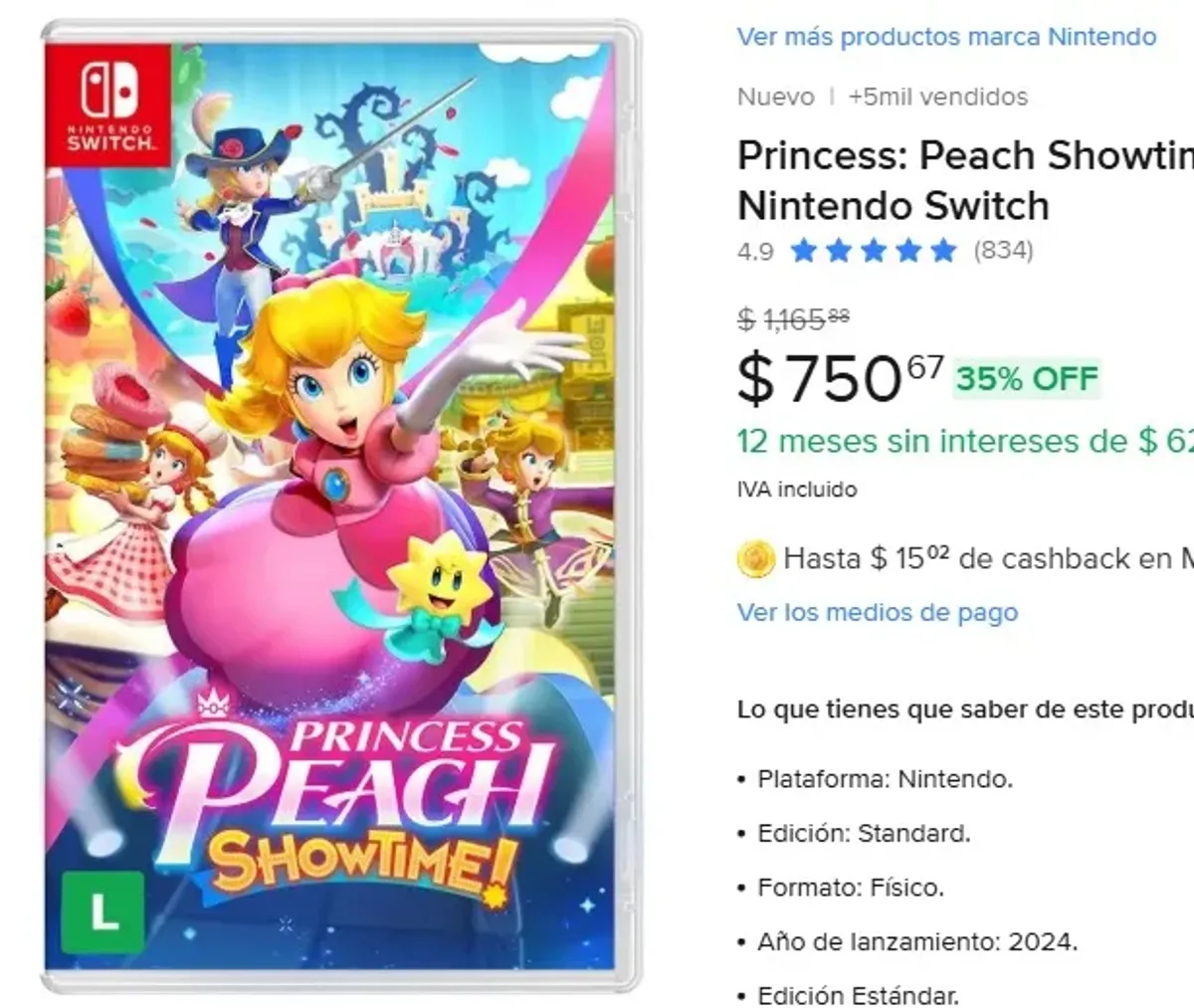Click the cashback coin icon
This screenshot has height=1008, width=1194.
click(x=757, y=559)
